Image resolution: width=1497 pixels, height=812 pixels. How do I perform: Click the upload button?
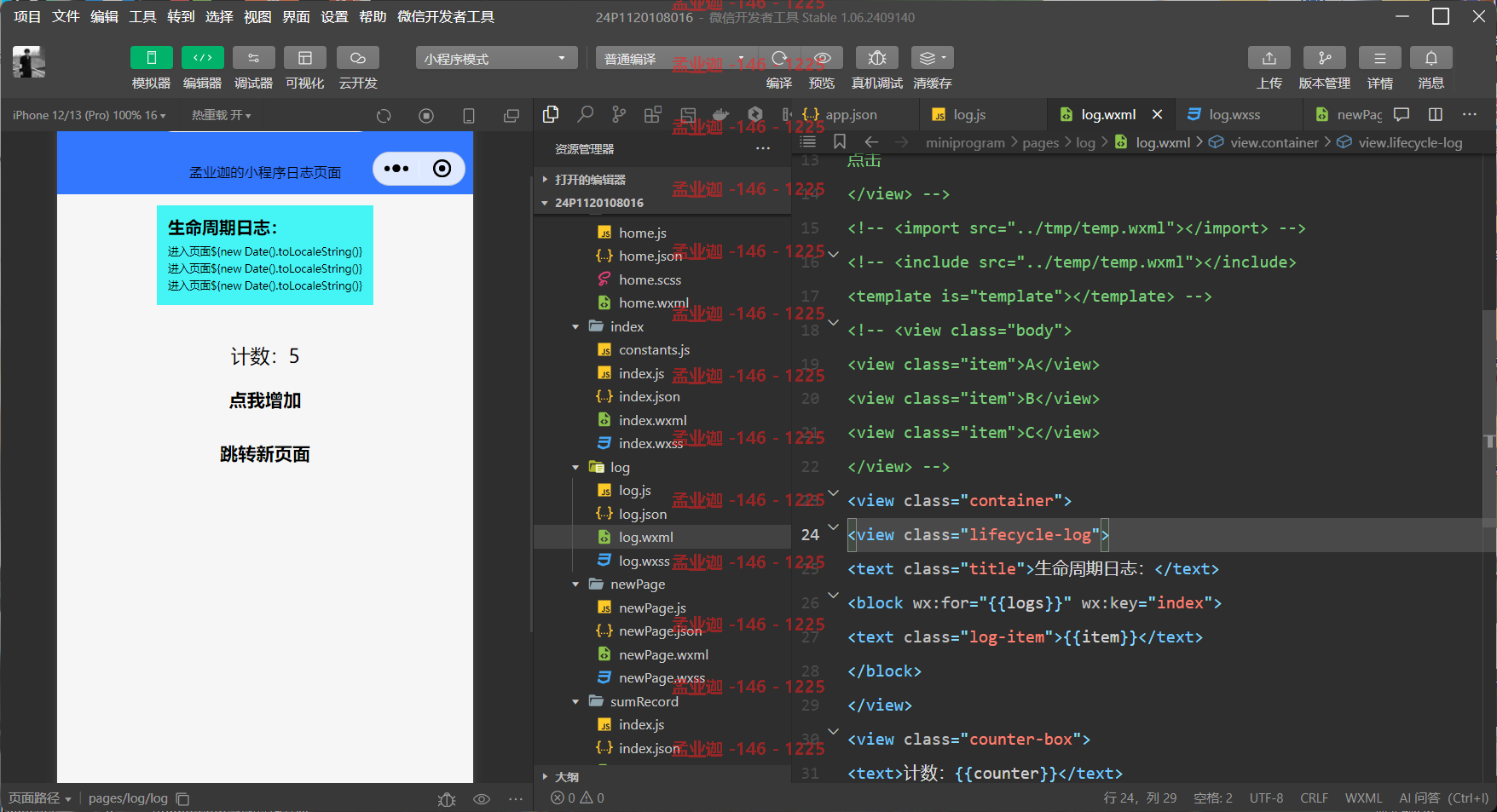click(x=1269, y=58)
